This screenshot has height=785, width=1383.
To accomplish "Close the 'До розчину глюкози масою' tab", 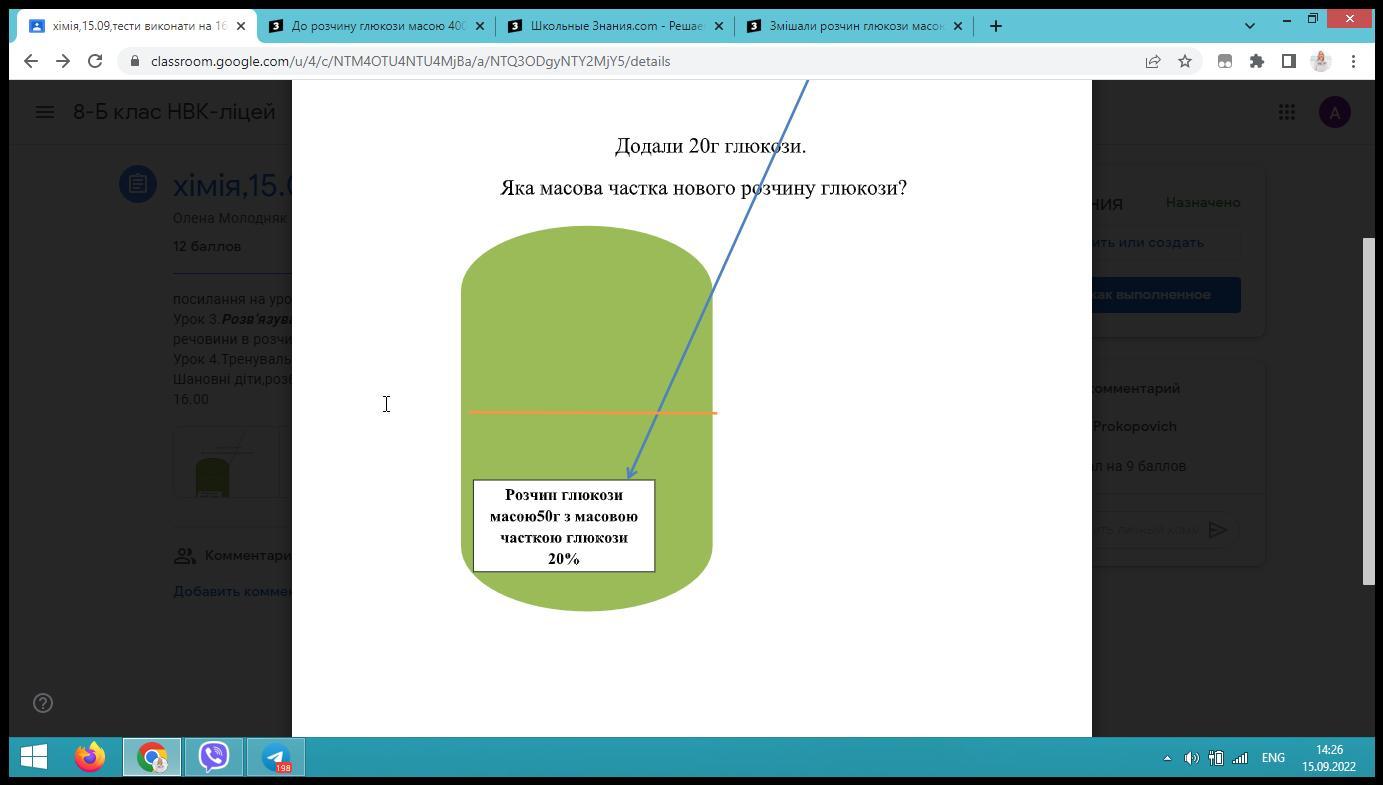I will (x=479, y=26).
